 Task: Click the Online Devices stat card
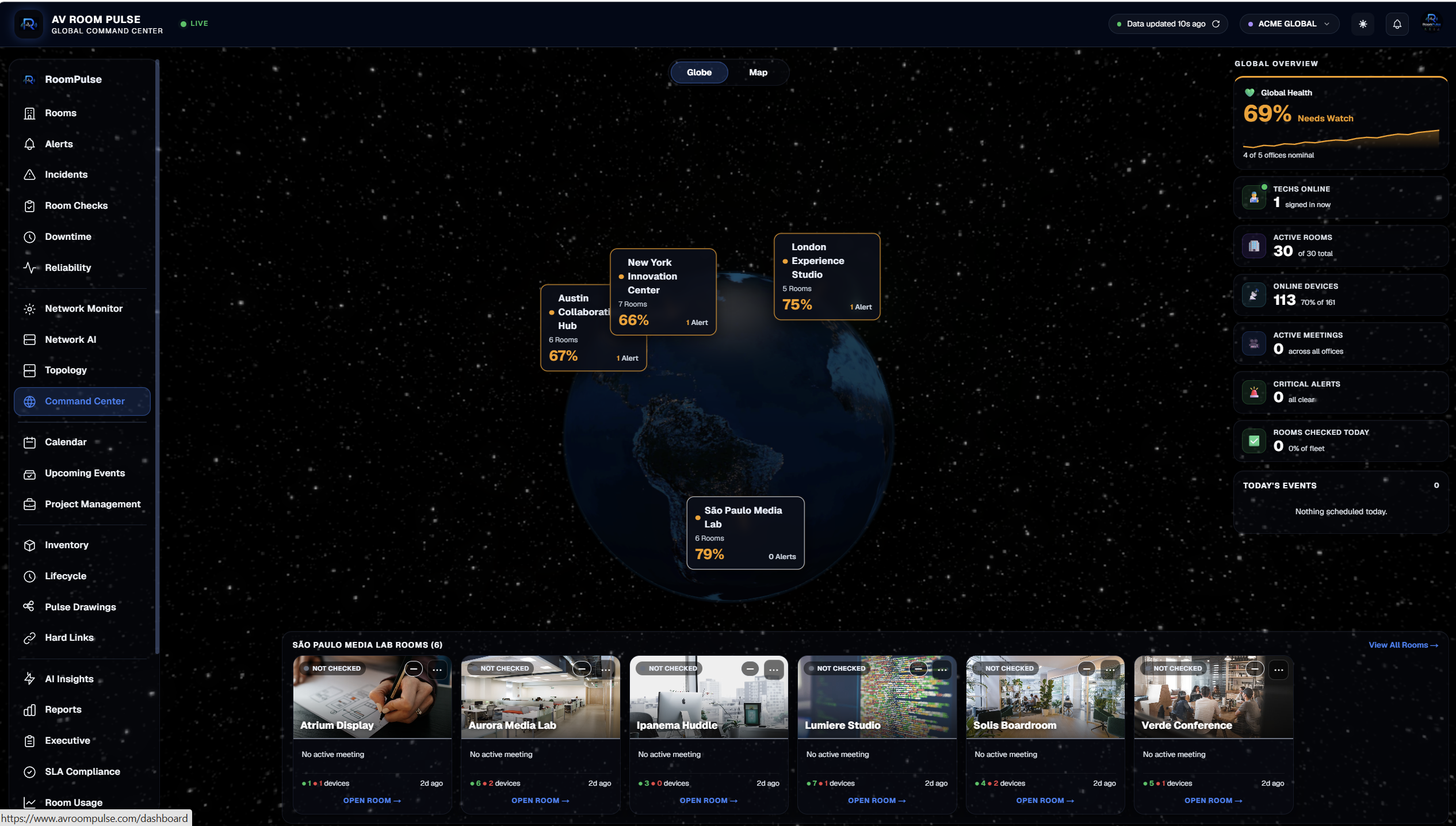1340,295
